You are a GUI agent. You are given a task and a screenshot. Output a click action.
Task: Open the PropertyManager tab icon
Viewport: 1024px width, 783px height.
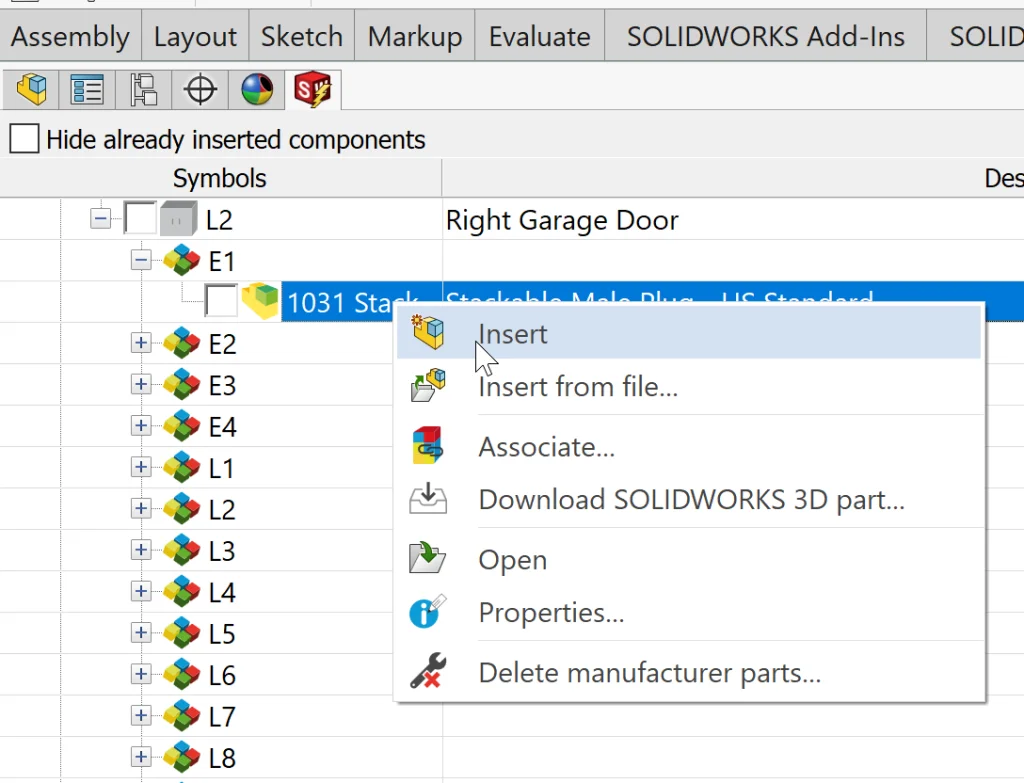88,90
